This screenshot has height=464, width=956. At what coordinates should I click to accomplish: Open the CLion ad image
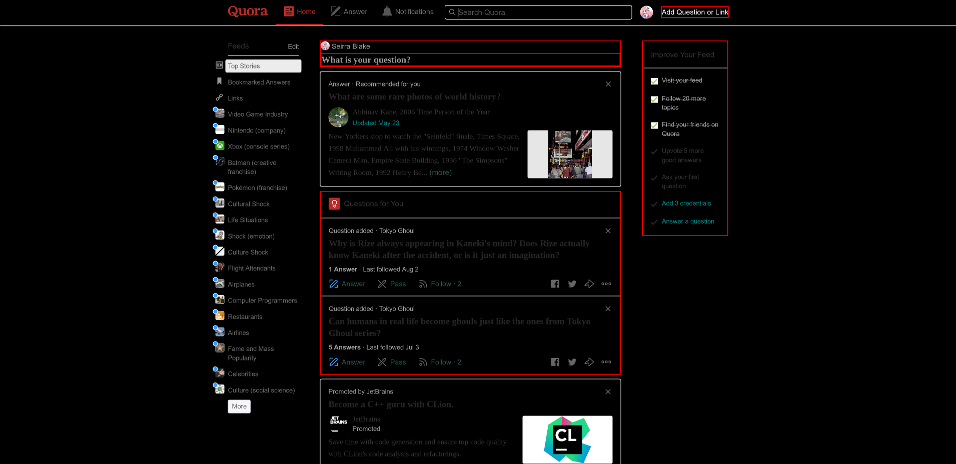(x=567, y=440)
